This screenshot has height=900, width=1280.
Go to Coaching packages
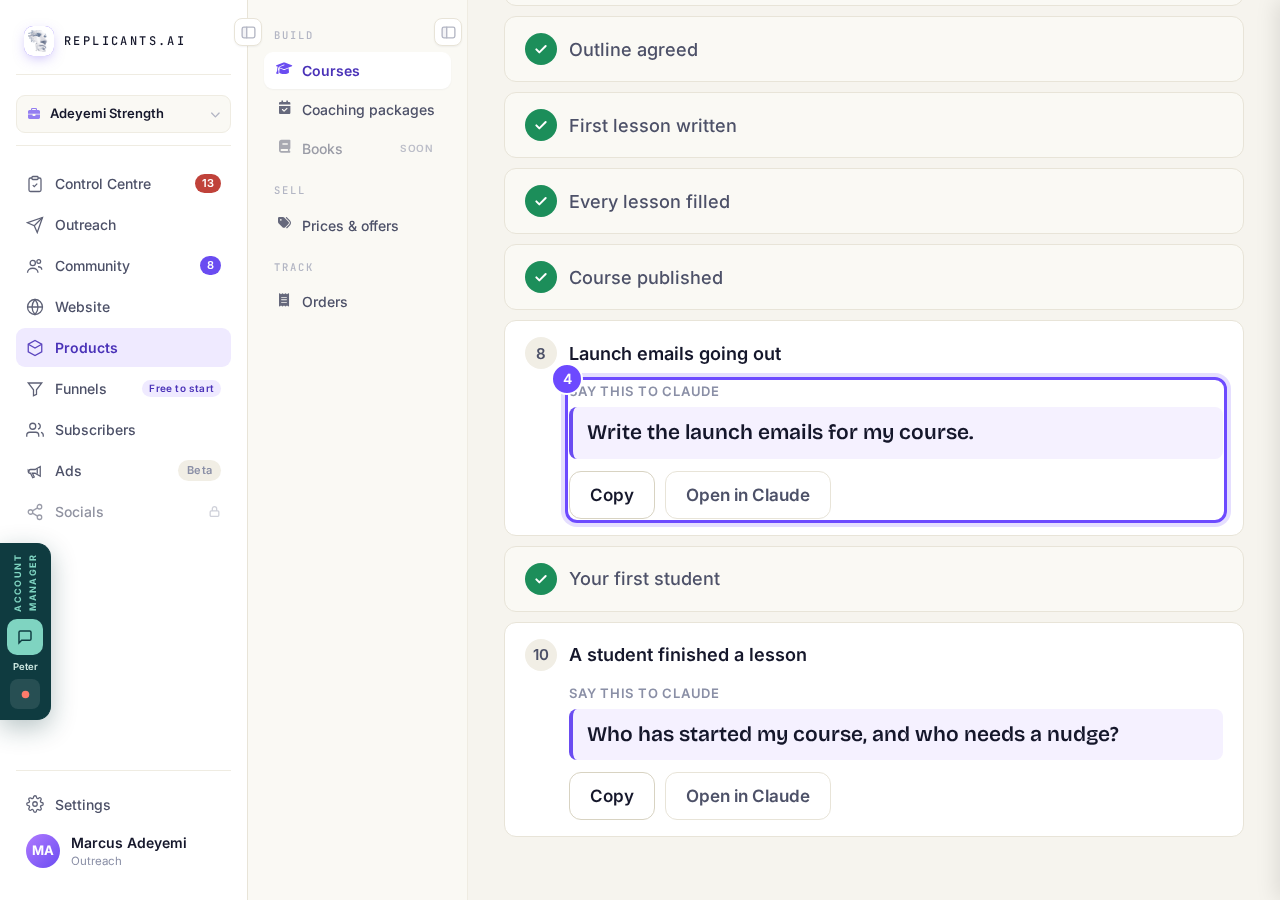click(x=357, y=109)
